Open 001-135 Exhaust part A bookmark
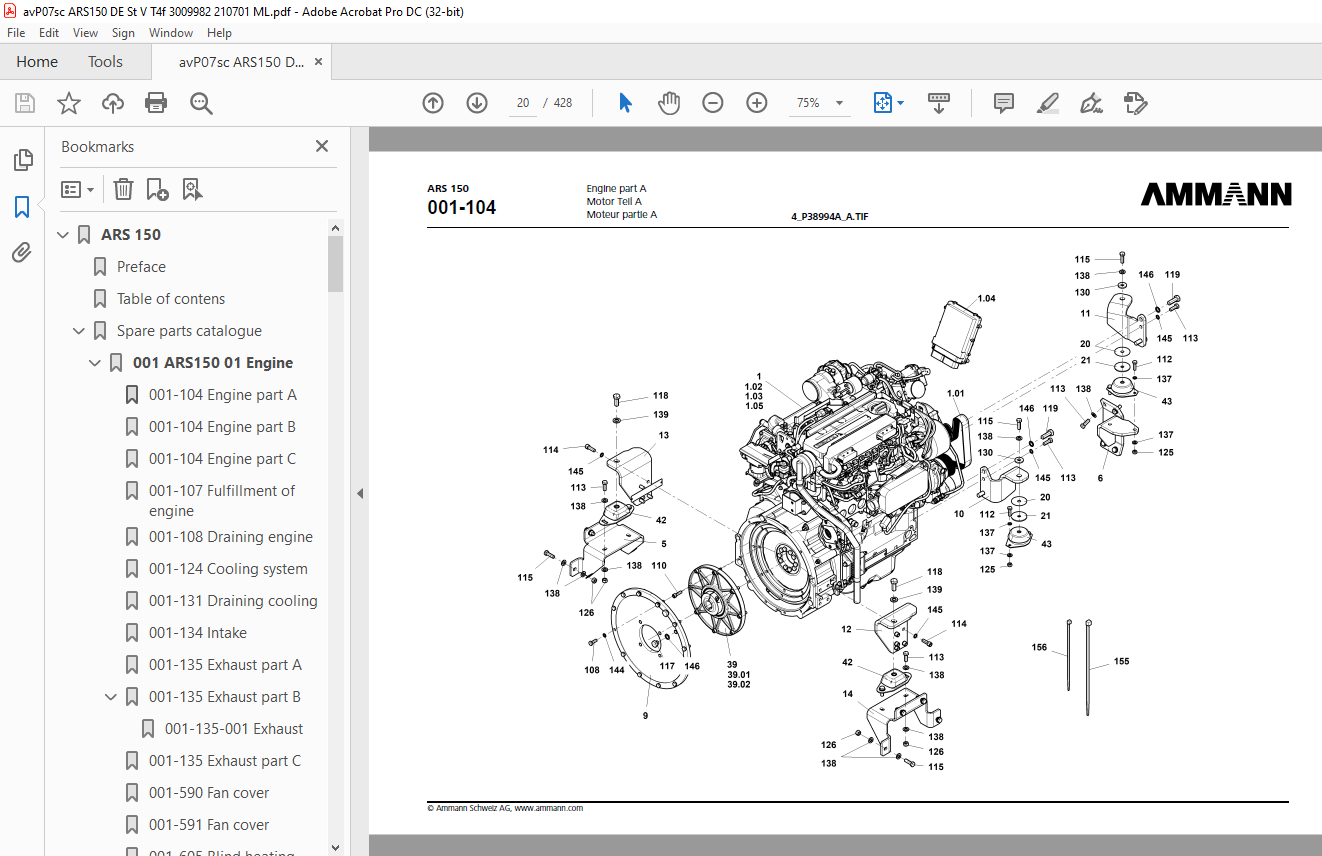Screen dimensions: 1322x856 [225, 665]
